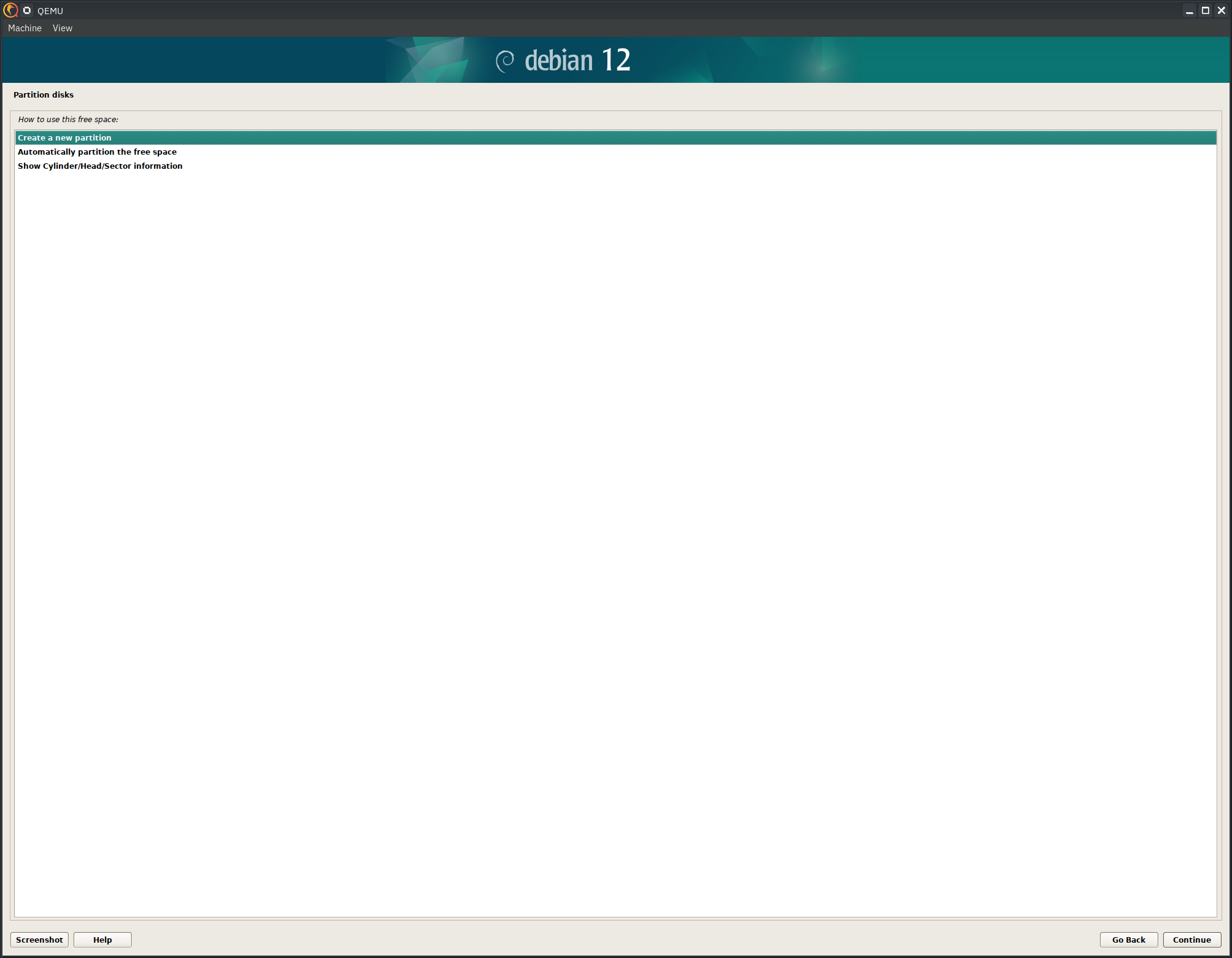Screen dimensions: 1232x958
Task: Open the installer Help button
Action: click(x=102, y=940)
